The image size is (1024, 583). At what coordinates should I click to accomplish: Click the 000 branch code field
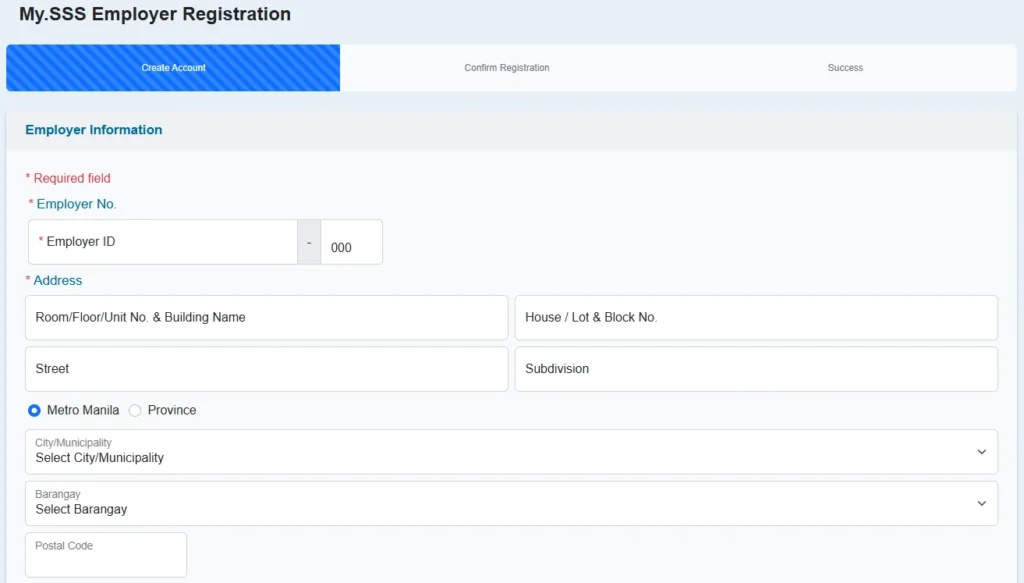point(351,242)
